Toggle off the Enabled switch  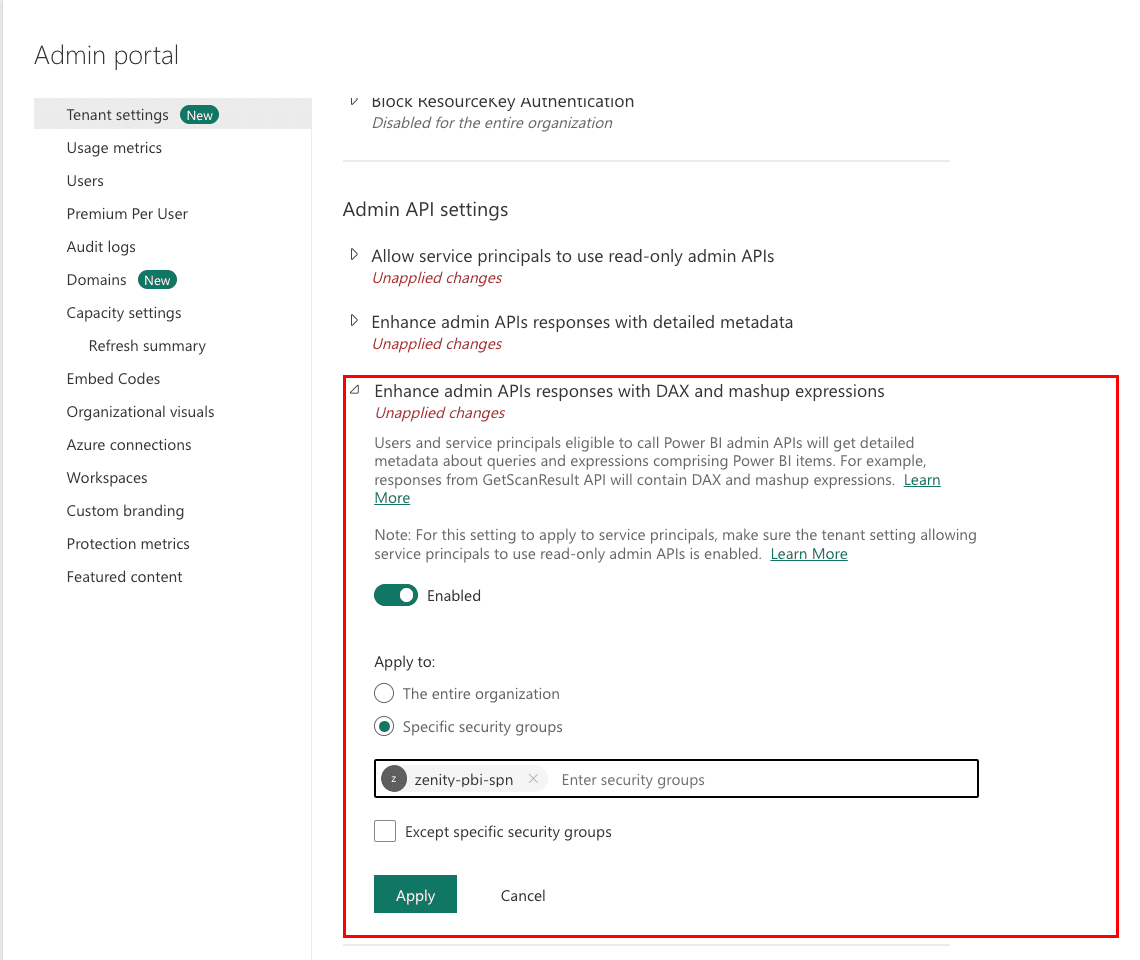[x=396, y=595]
